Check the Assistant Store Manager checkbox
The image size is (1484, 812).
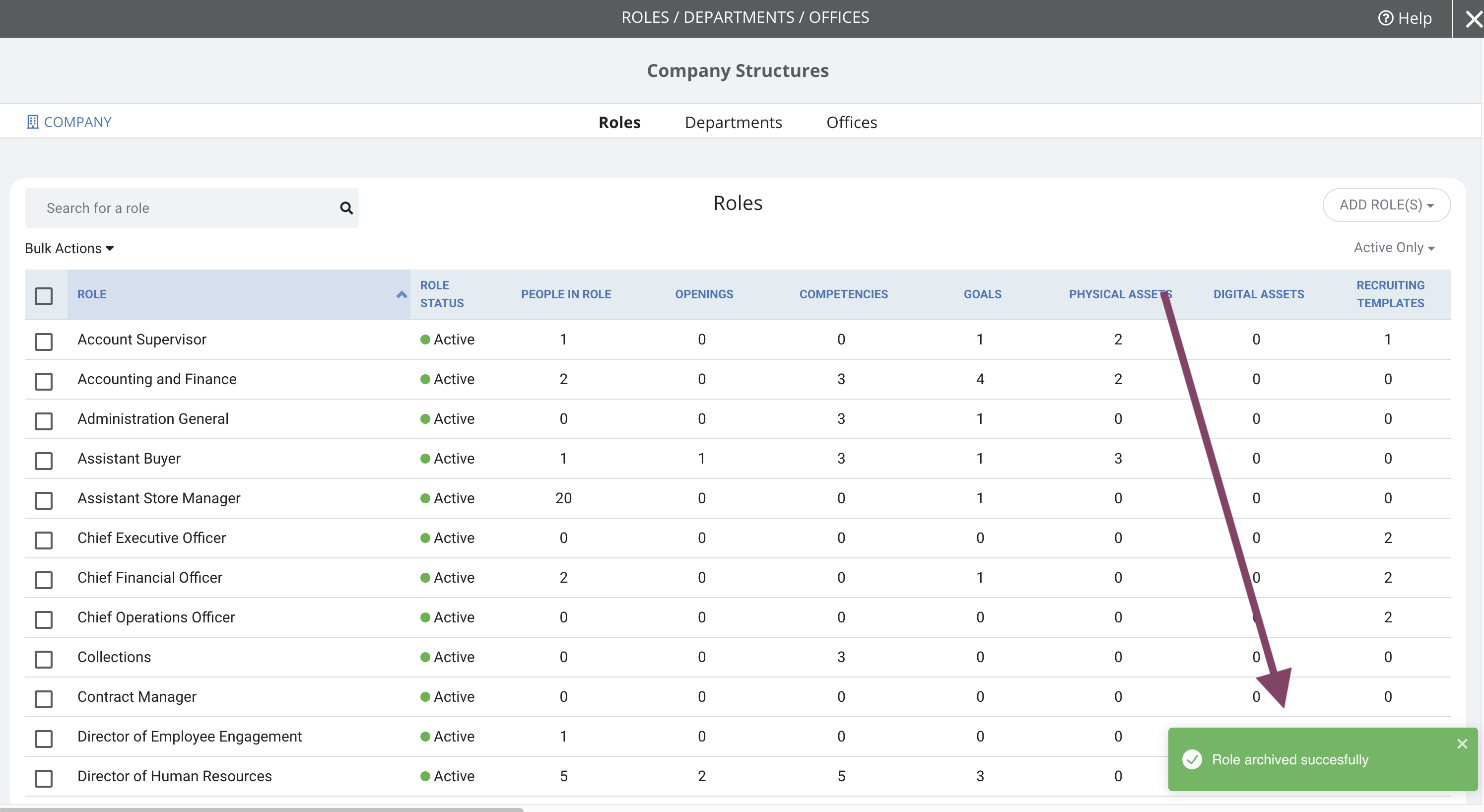coord(44,500)
